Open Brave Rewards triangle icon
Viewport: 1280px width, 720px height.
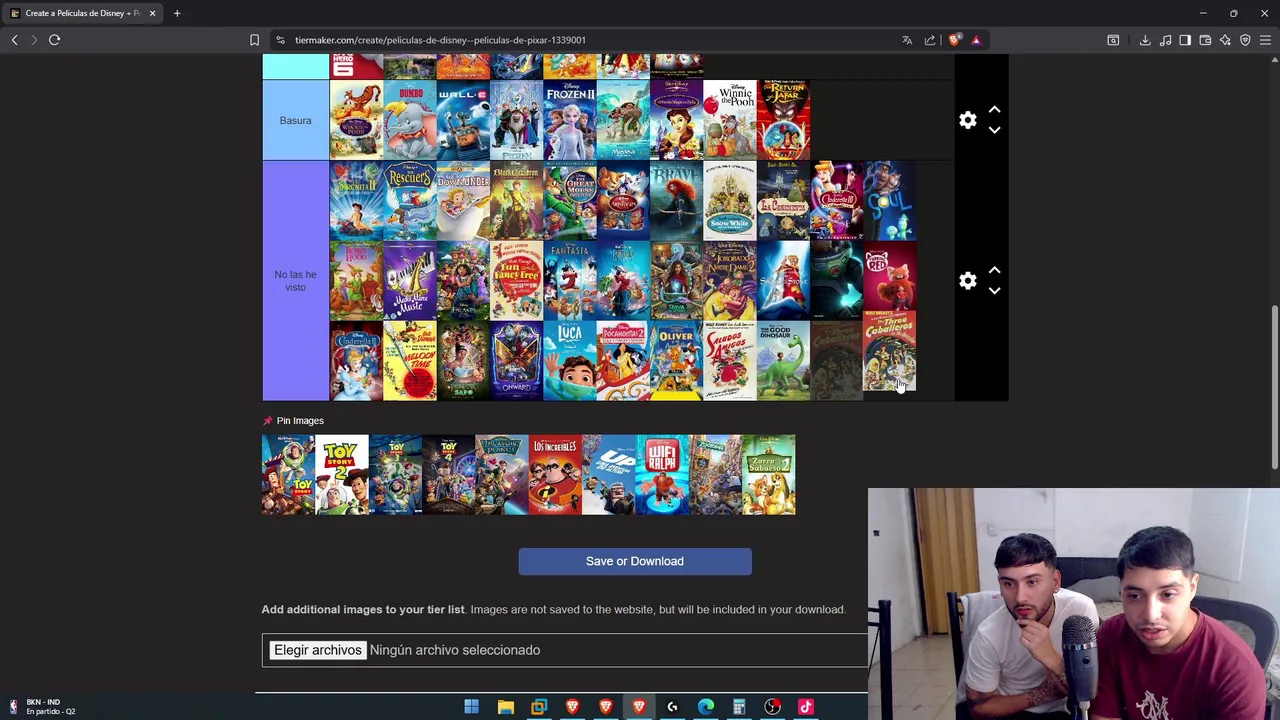coord(976,40)
